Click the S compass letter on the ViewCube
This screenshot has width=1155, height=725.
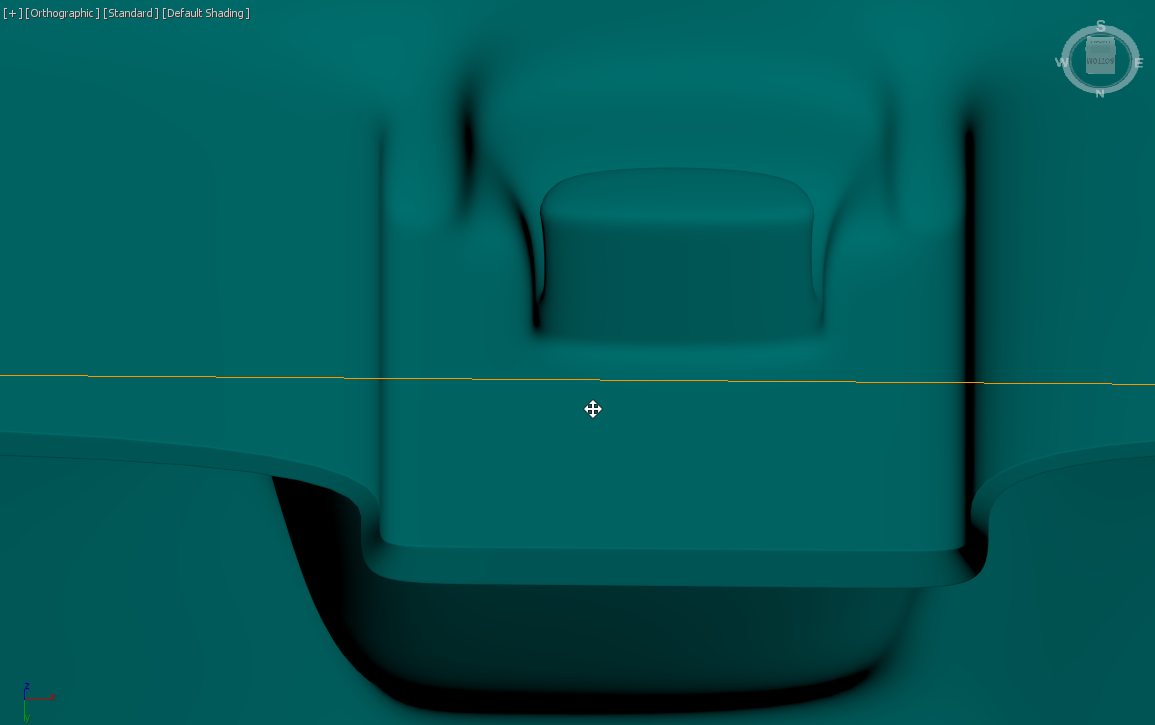click(1101, 26)
